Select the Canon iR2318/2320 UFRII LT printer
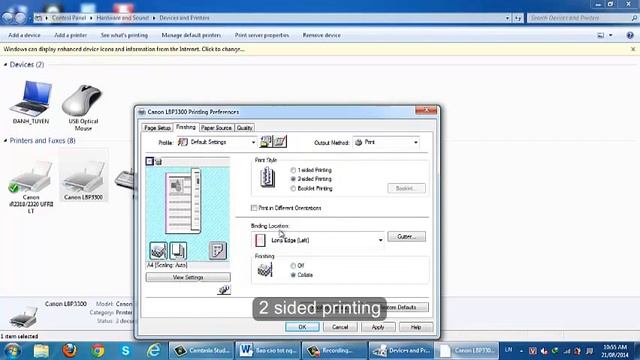 (31, 187)
